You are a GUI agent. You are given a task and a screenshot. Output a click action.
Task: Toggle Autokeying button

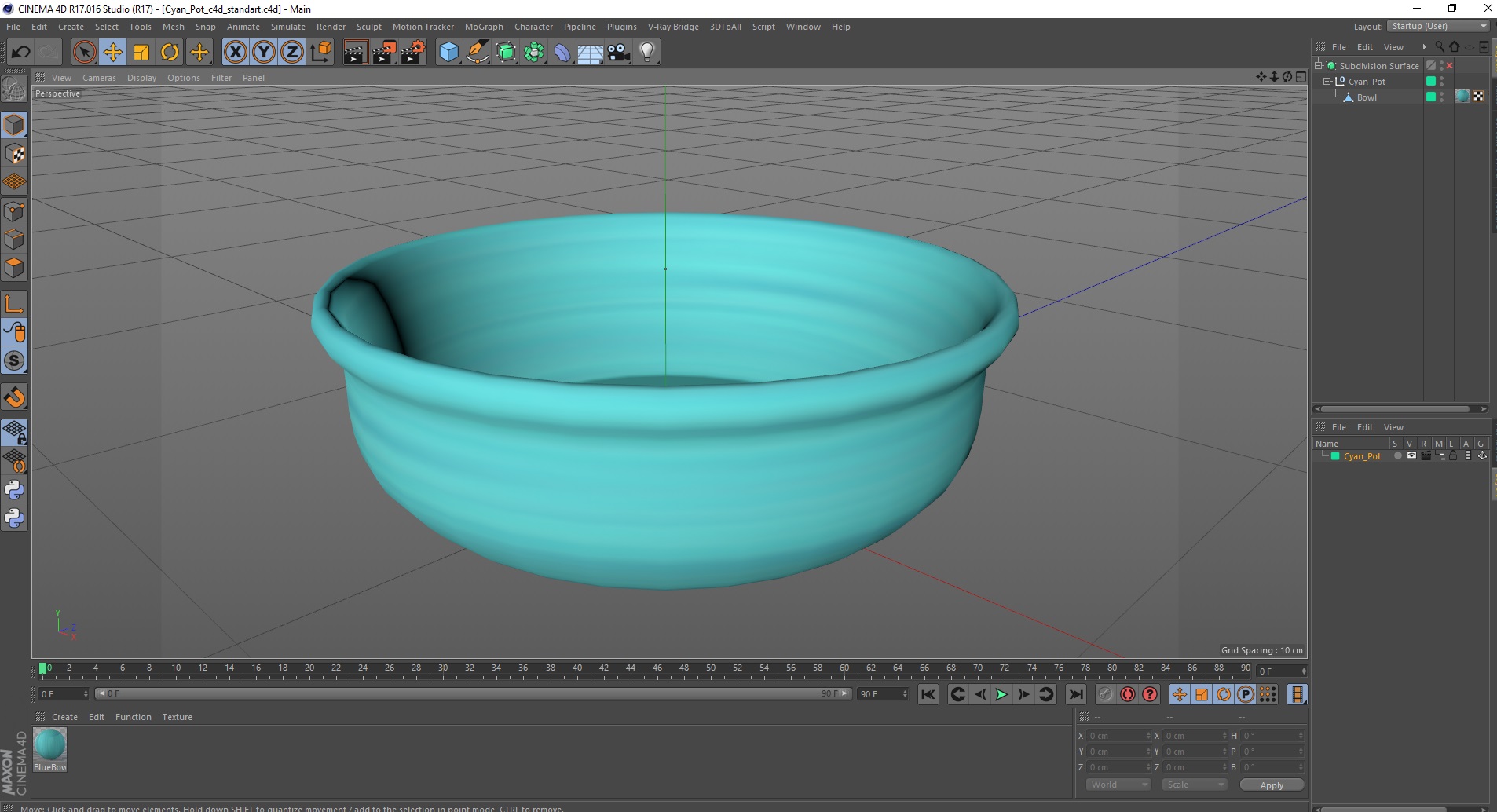[1128, 694]
